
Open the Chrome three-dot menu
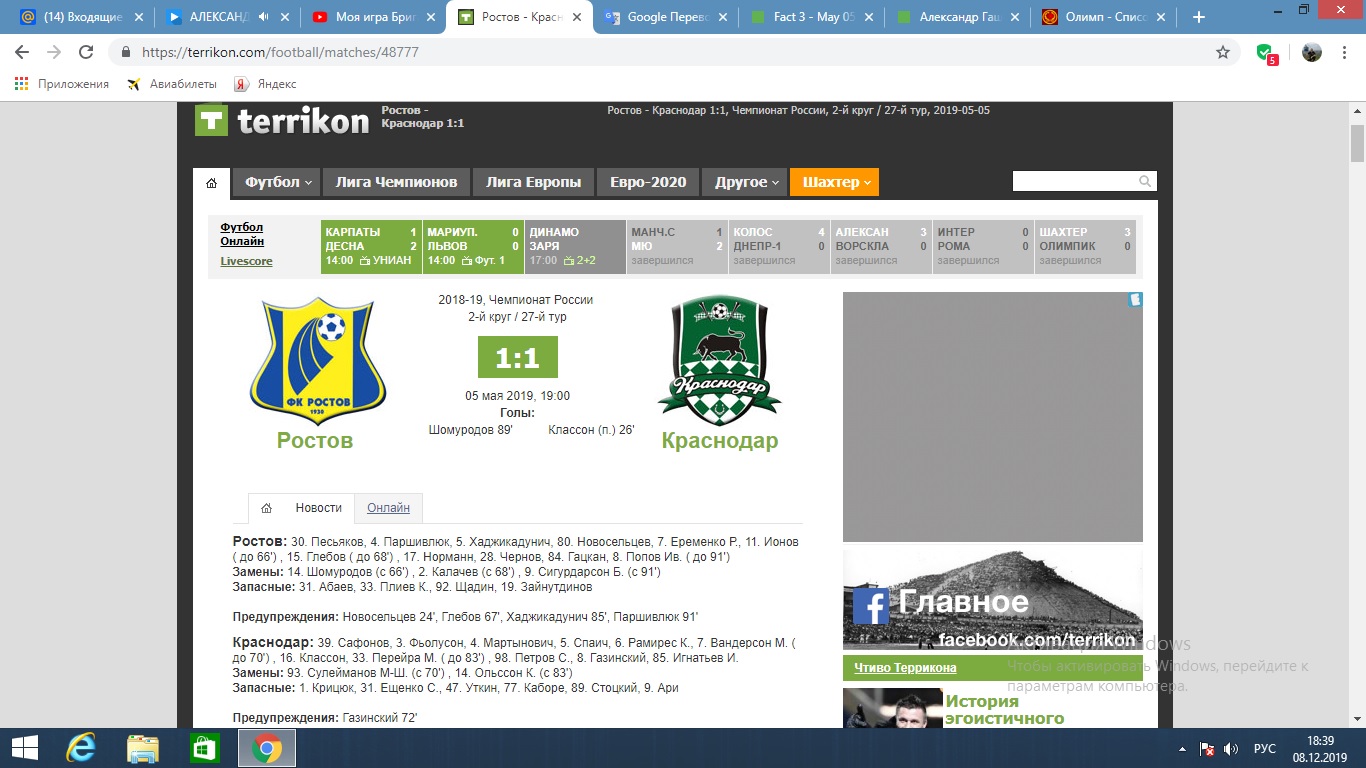[x=1346, y=52]
